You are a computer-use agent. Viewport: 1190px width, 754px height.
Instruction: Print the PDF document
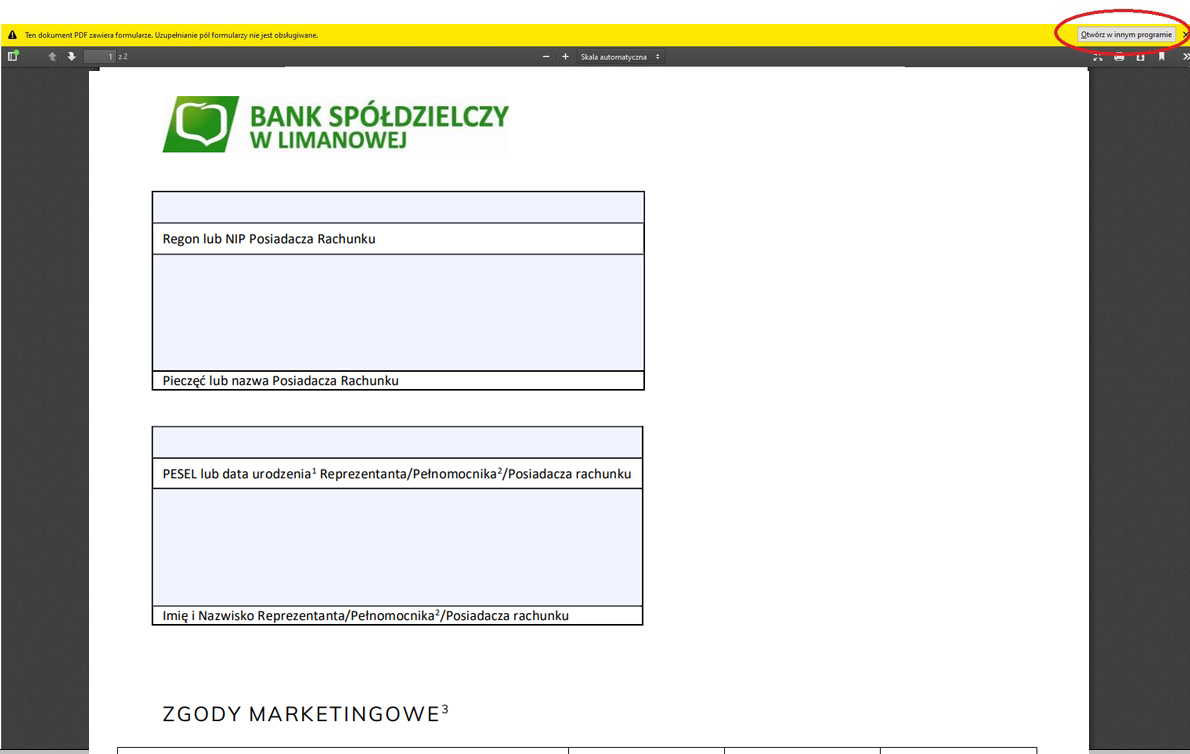point(1119,57)
